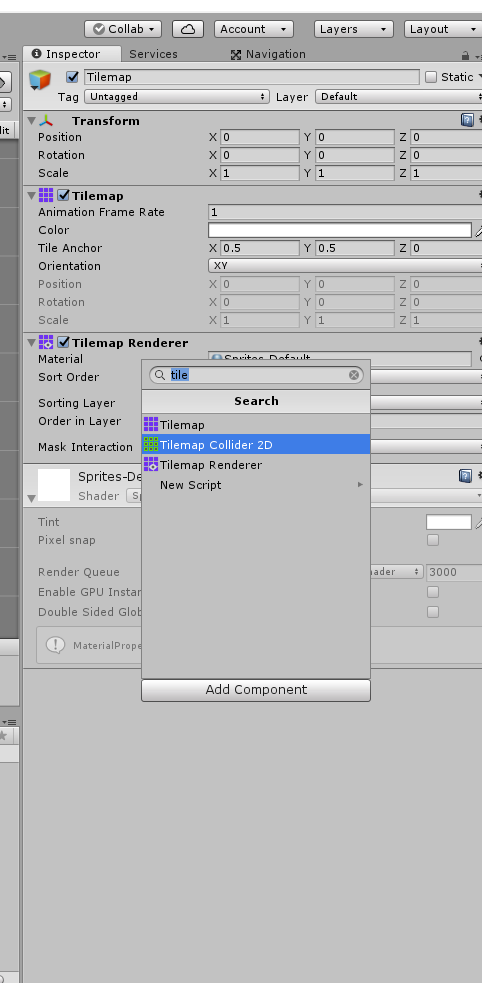Collapse the Transform component foldout
The width and height of the screenshot is (482, 983).
(x=31, y=120)
